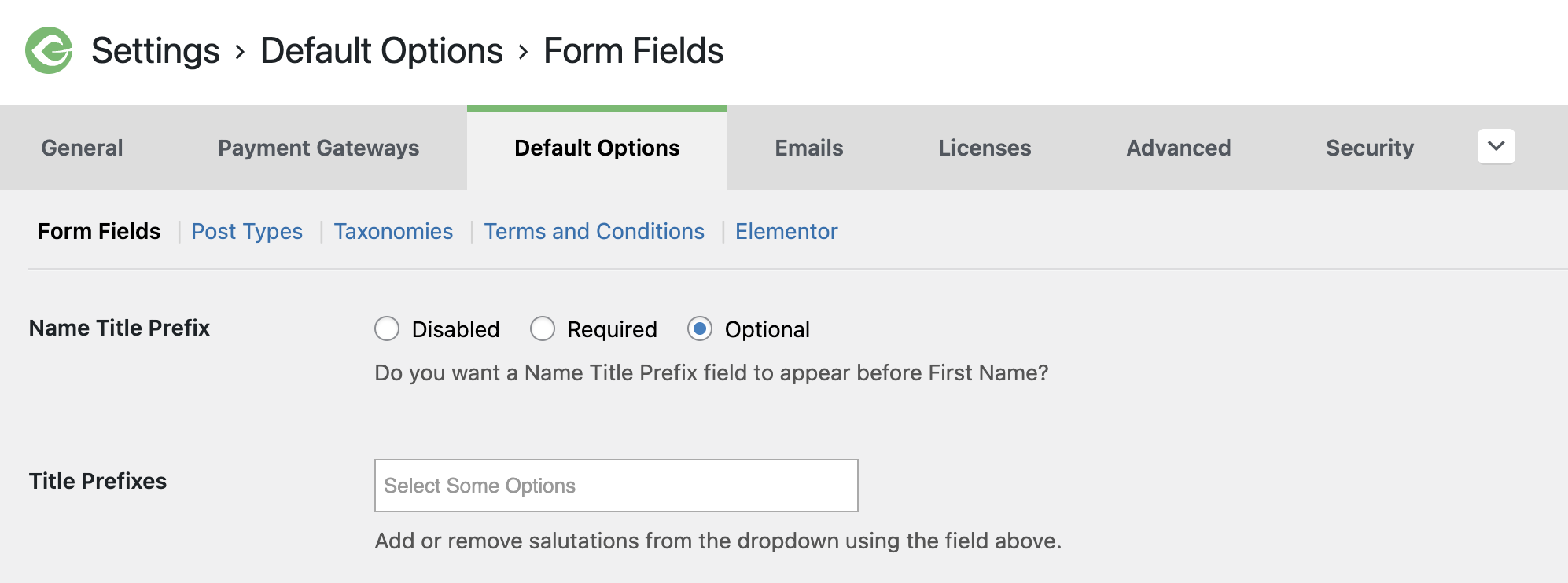Open the Post Types sub-section
Screen dimensions: 1568x583
click(247, 231)
